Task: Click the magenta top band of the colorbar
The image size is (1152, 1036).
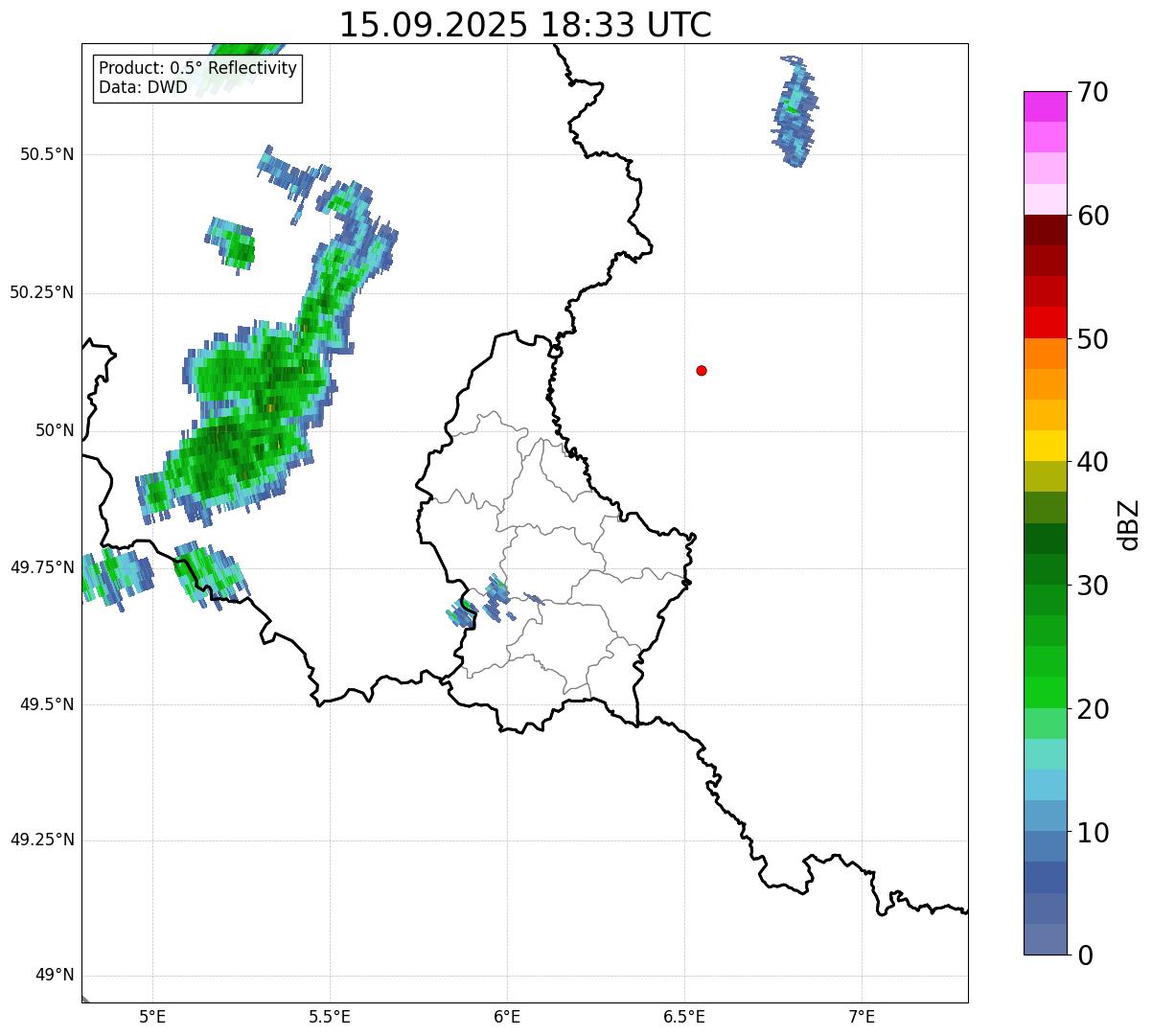Action: tap(1045, 106)
